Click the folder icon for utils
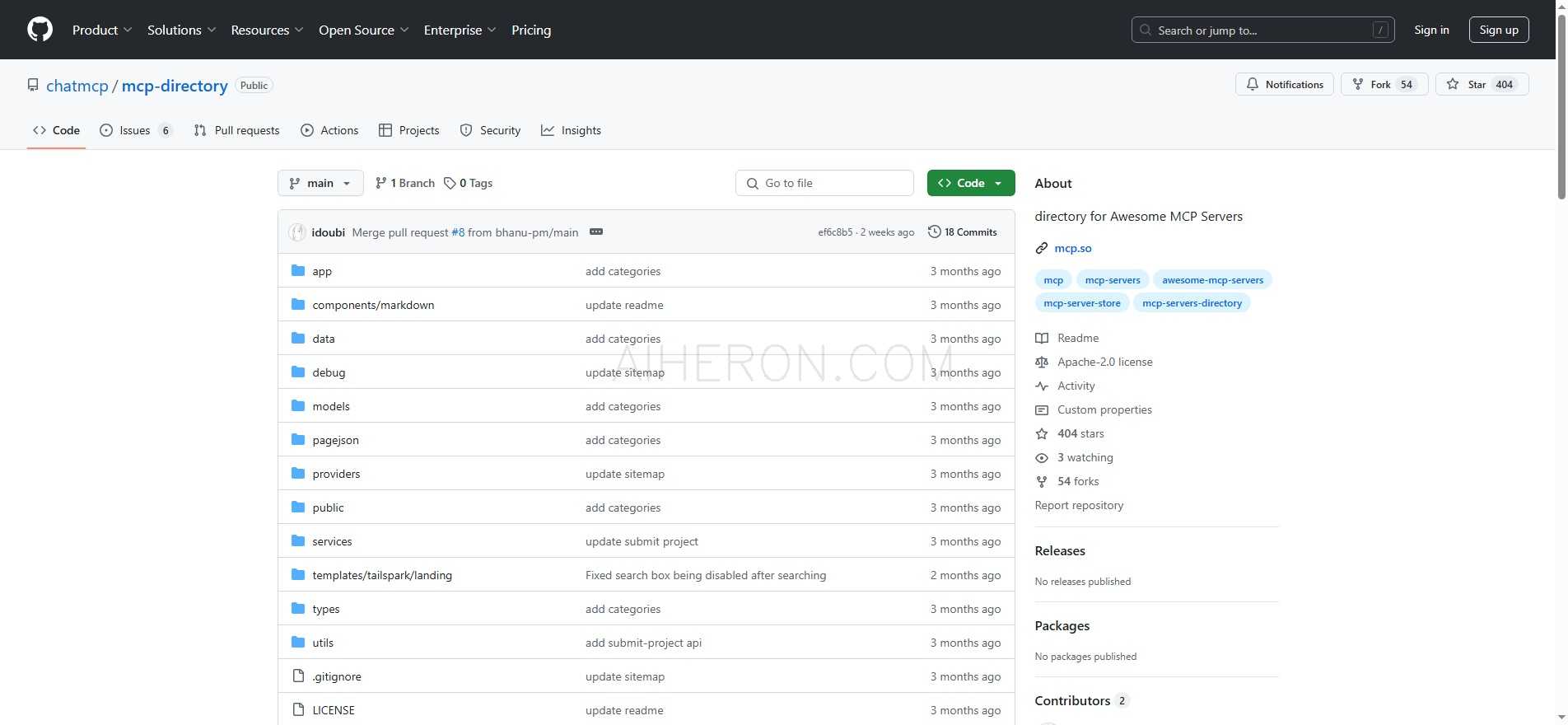 (298, 642)
